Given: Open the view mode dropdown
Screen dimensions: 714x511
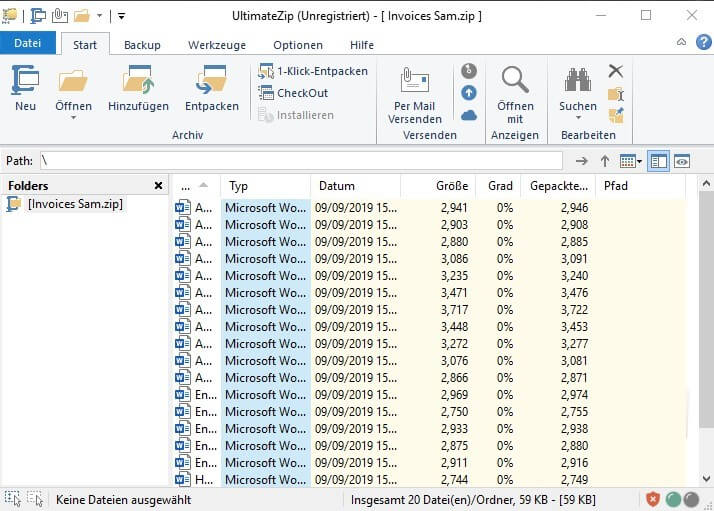Looking at the screenshot, I should pyautogui.click(x=631, y=161).
